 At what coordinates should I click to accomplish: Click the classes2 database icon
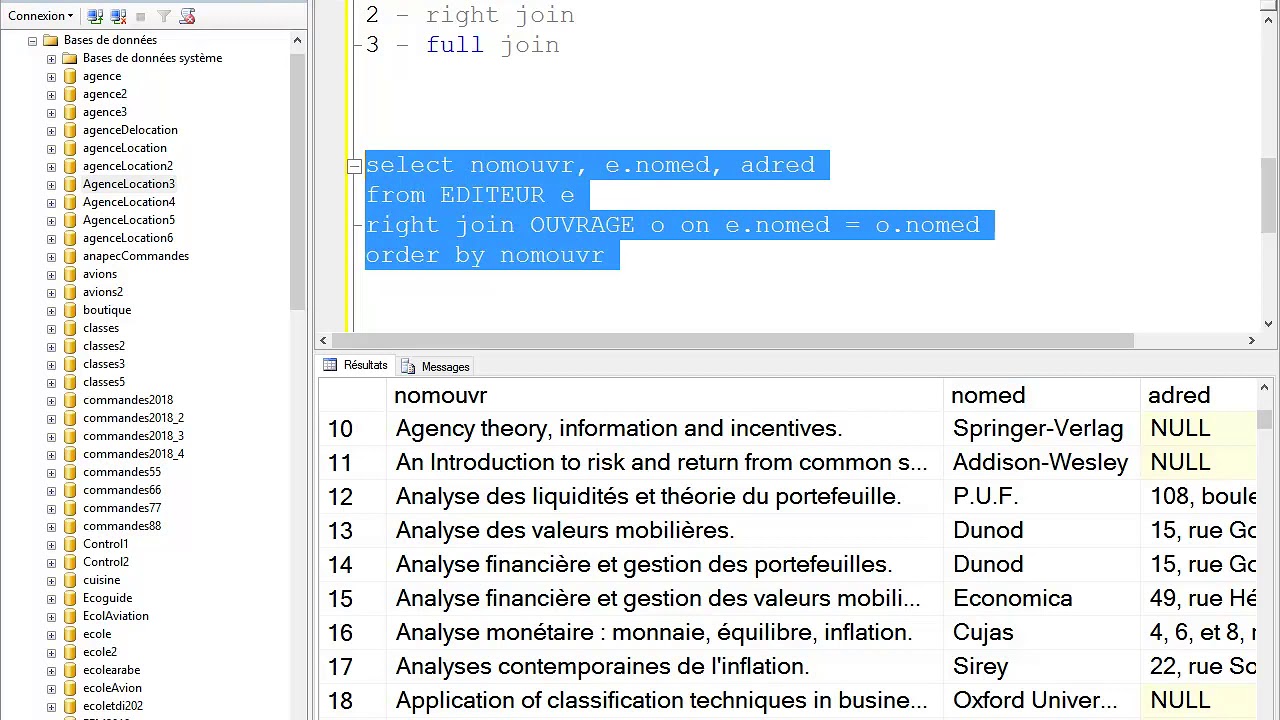pos(69,346)
